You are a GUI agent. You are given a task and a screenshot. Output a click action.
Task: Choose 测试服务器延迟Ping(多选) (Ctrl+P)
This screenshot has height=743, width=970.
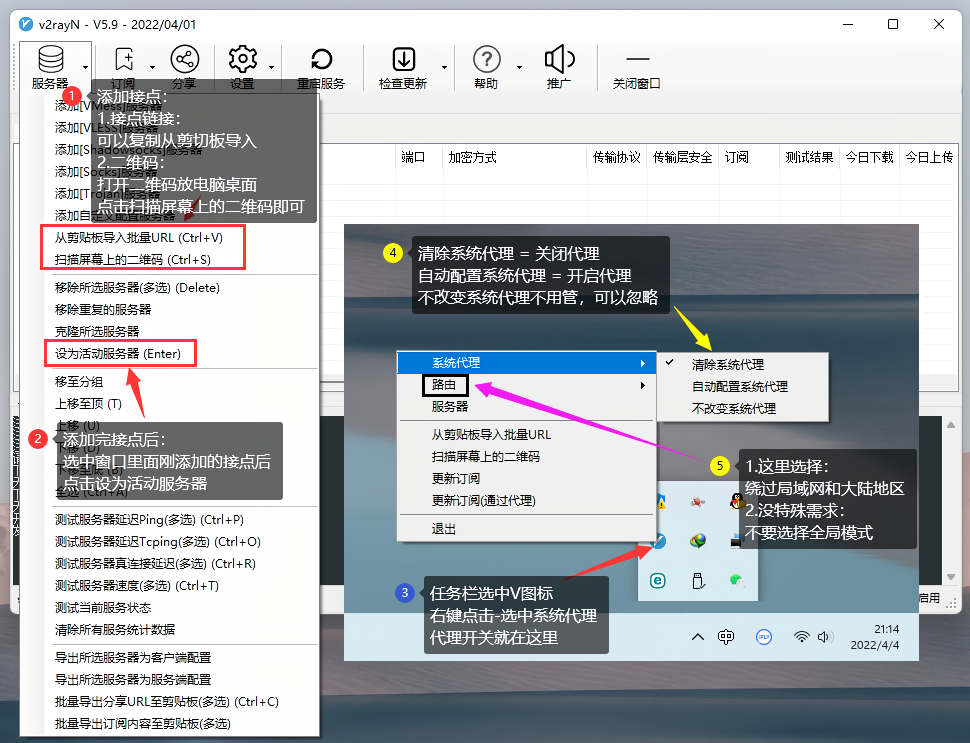[149, 520]
